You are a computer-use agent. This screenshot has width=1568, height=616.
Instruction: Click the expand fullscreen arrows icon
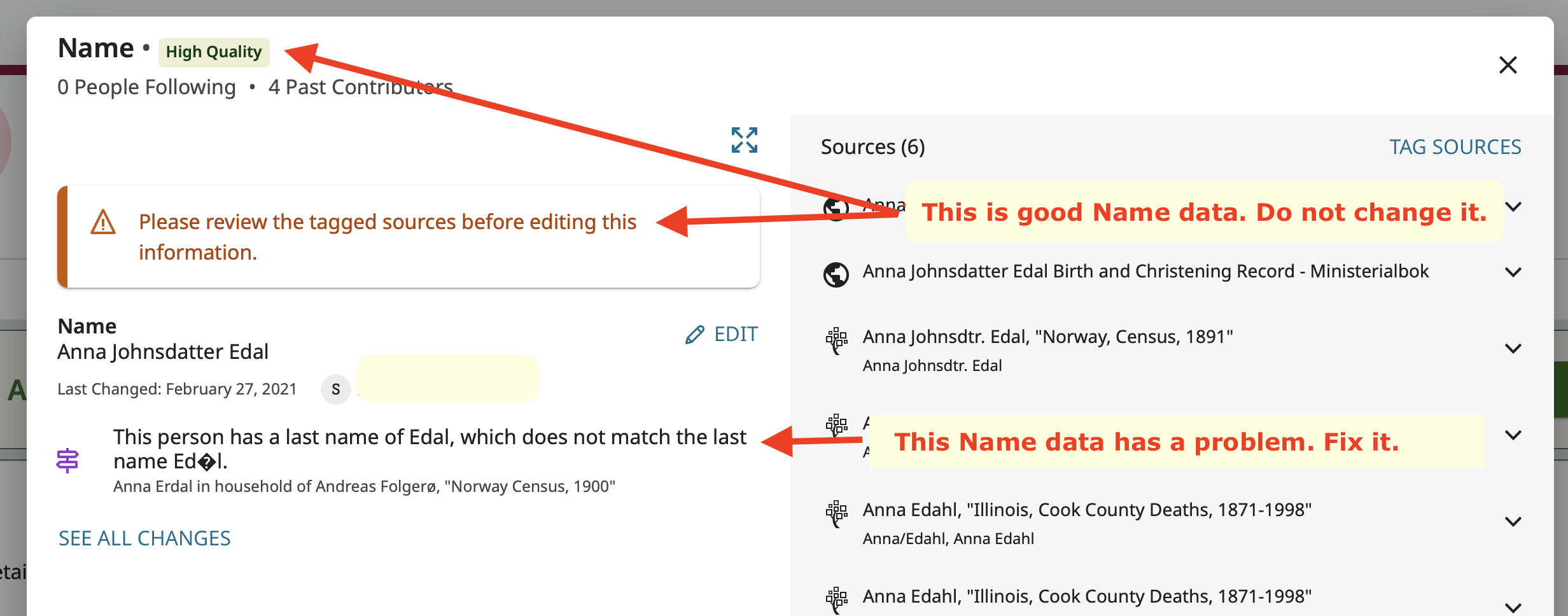click(x=744, y=140)
